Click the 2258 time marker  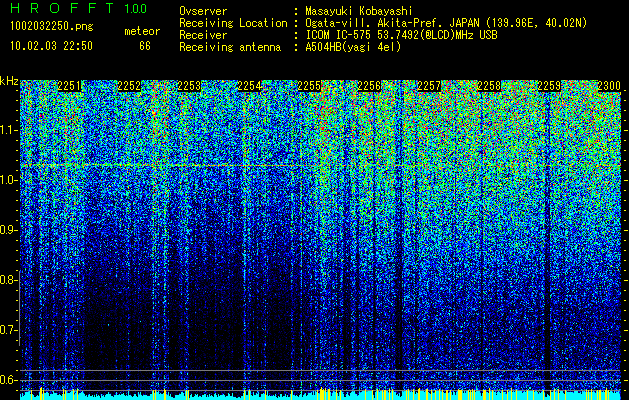pos(489,86)
